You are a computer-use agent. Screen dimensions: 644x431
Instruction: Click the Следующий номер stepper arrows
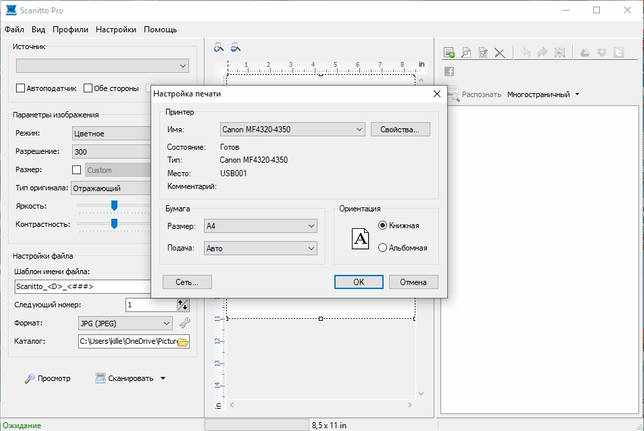click(x=183, y=305)
